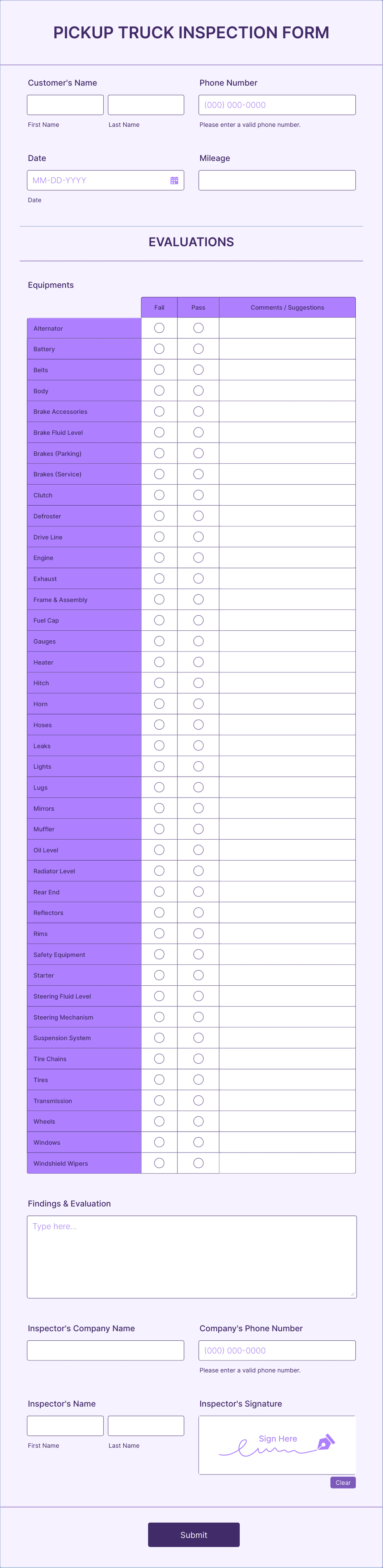Click the Sign Here signature pad
This screenshot has width=383, height=1568.
[277, 1444]
